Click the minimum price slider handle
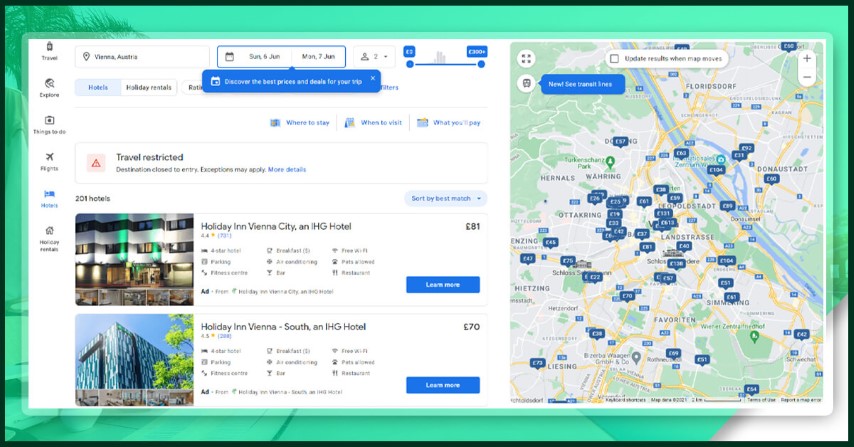 [x=410, y=64]
